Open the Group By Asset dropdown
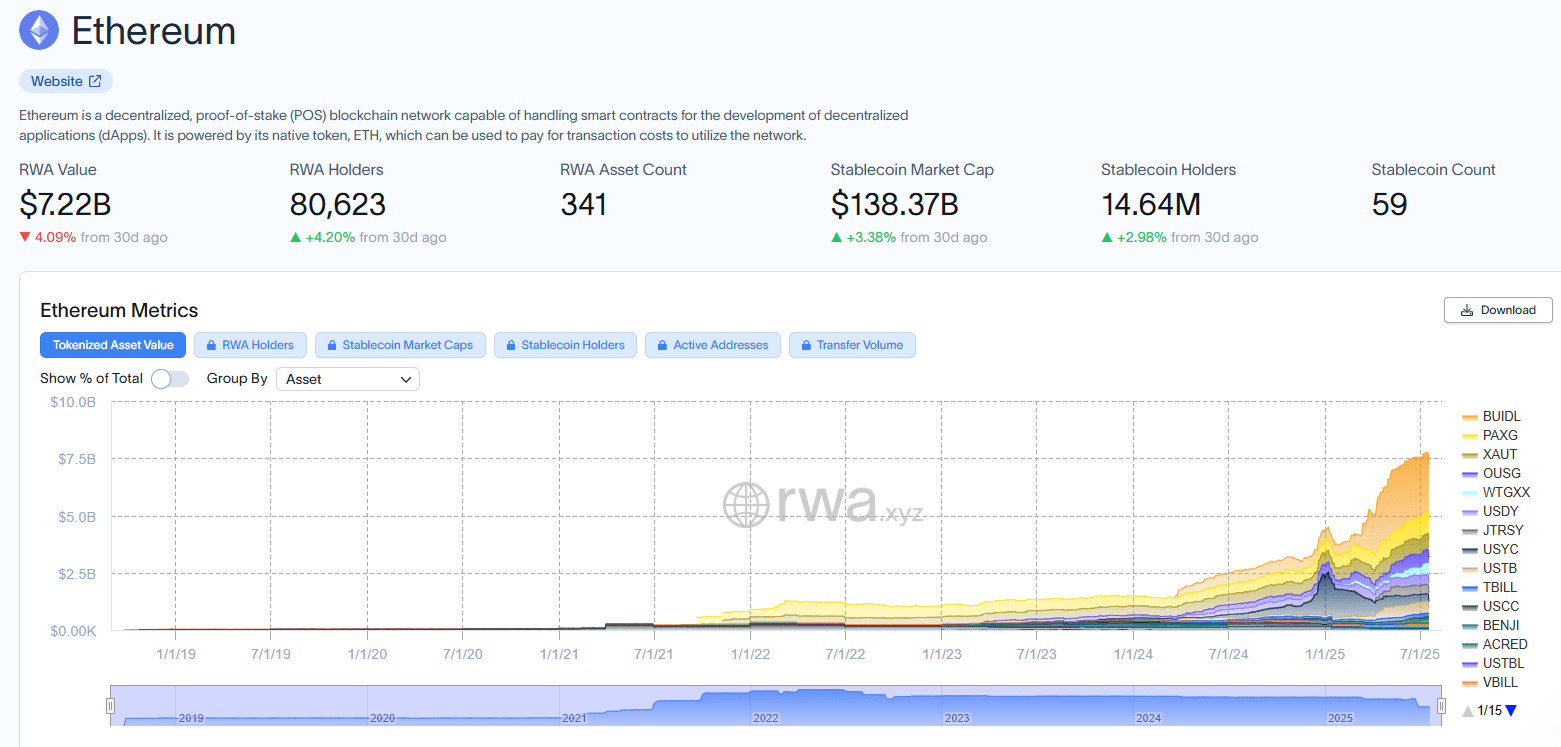 point(347,379)
